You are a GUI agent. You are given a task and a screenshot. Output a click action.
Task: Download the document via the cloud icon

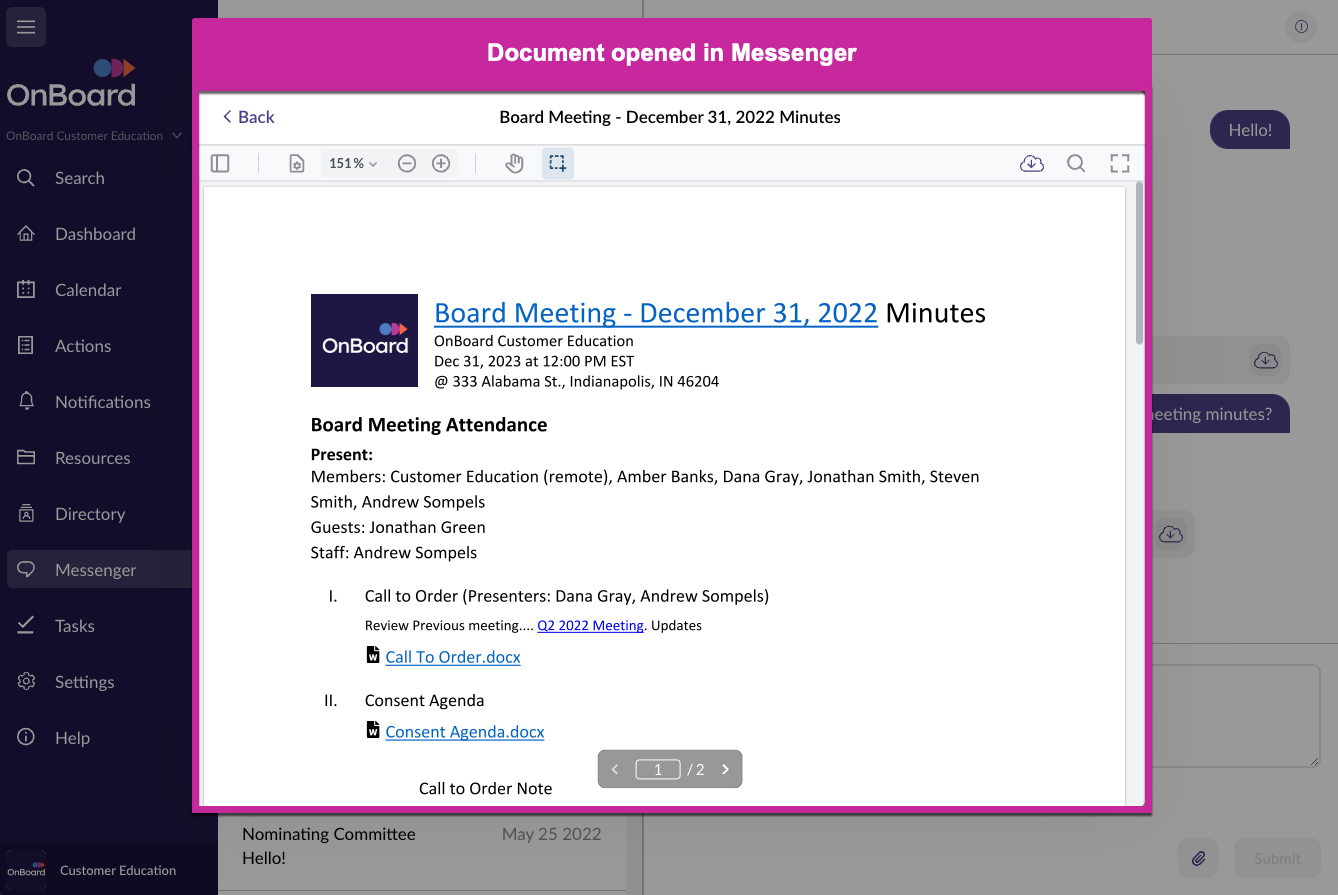point(1032,164)
